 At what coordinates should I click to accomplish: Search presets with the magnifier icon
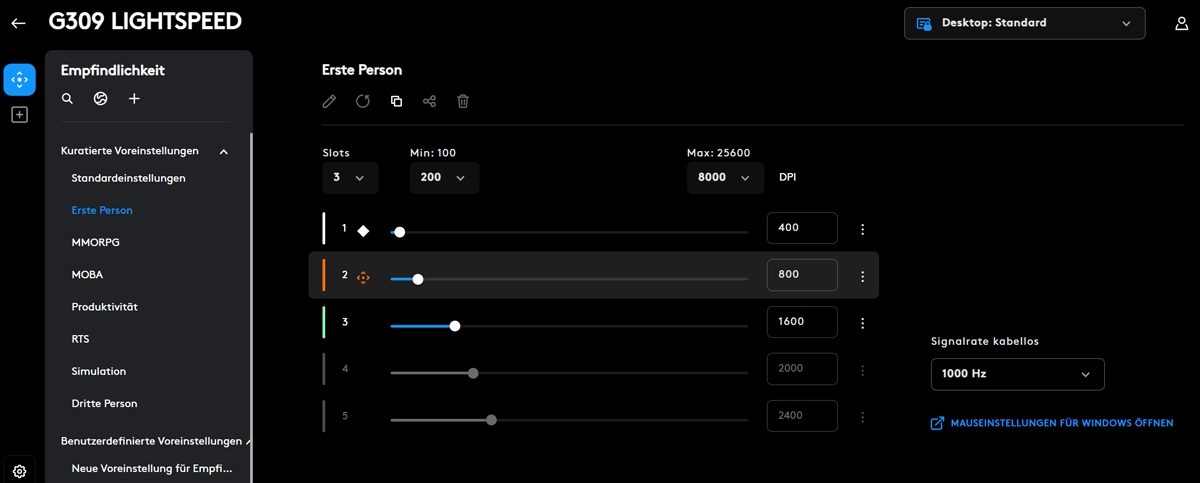coord(67,99)
